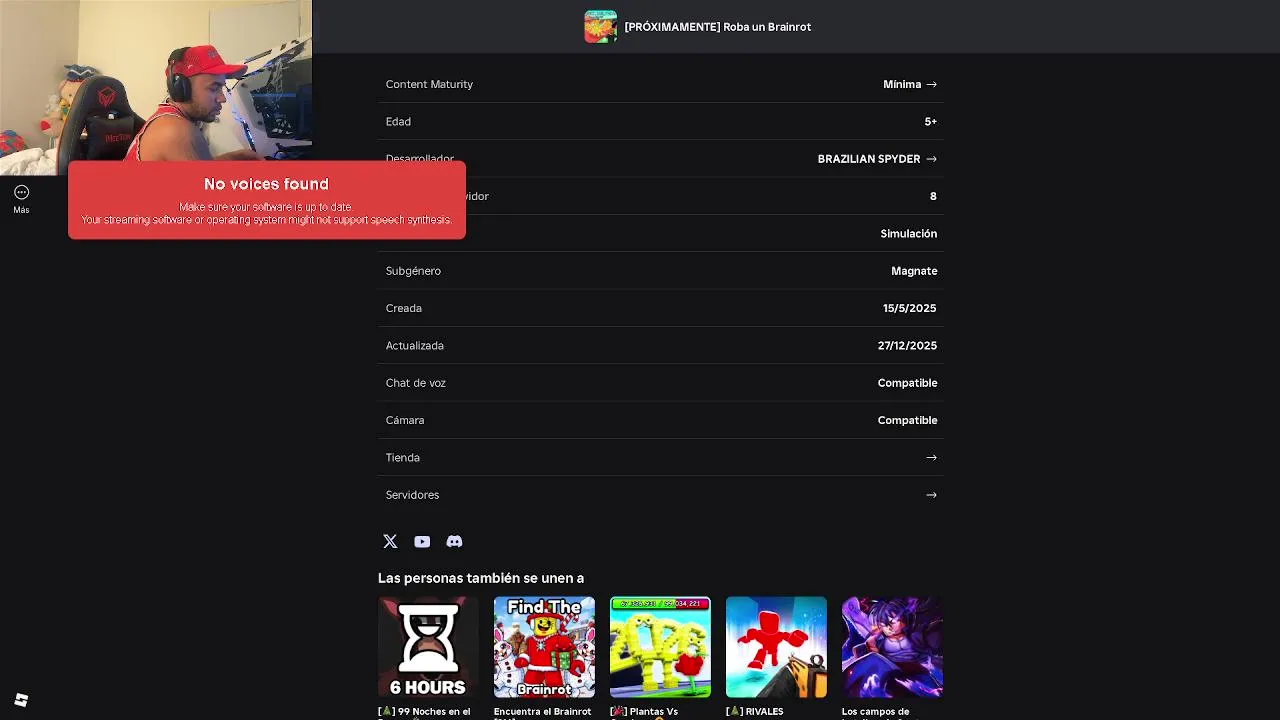Click Compatible value in Chat de voz row
The width and height of the screenshot is (1280, 720).
[x=907, y=383]
